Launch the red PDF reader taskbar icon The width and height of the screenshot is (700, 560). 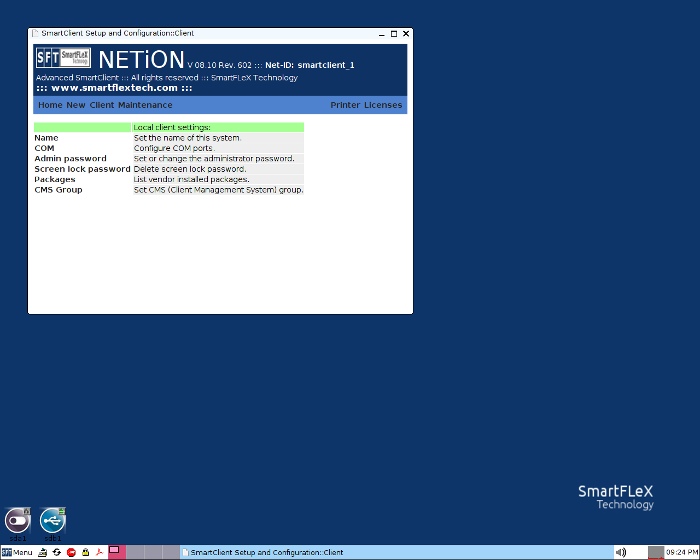(99, 552)
